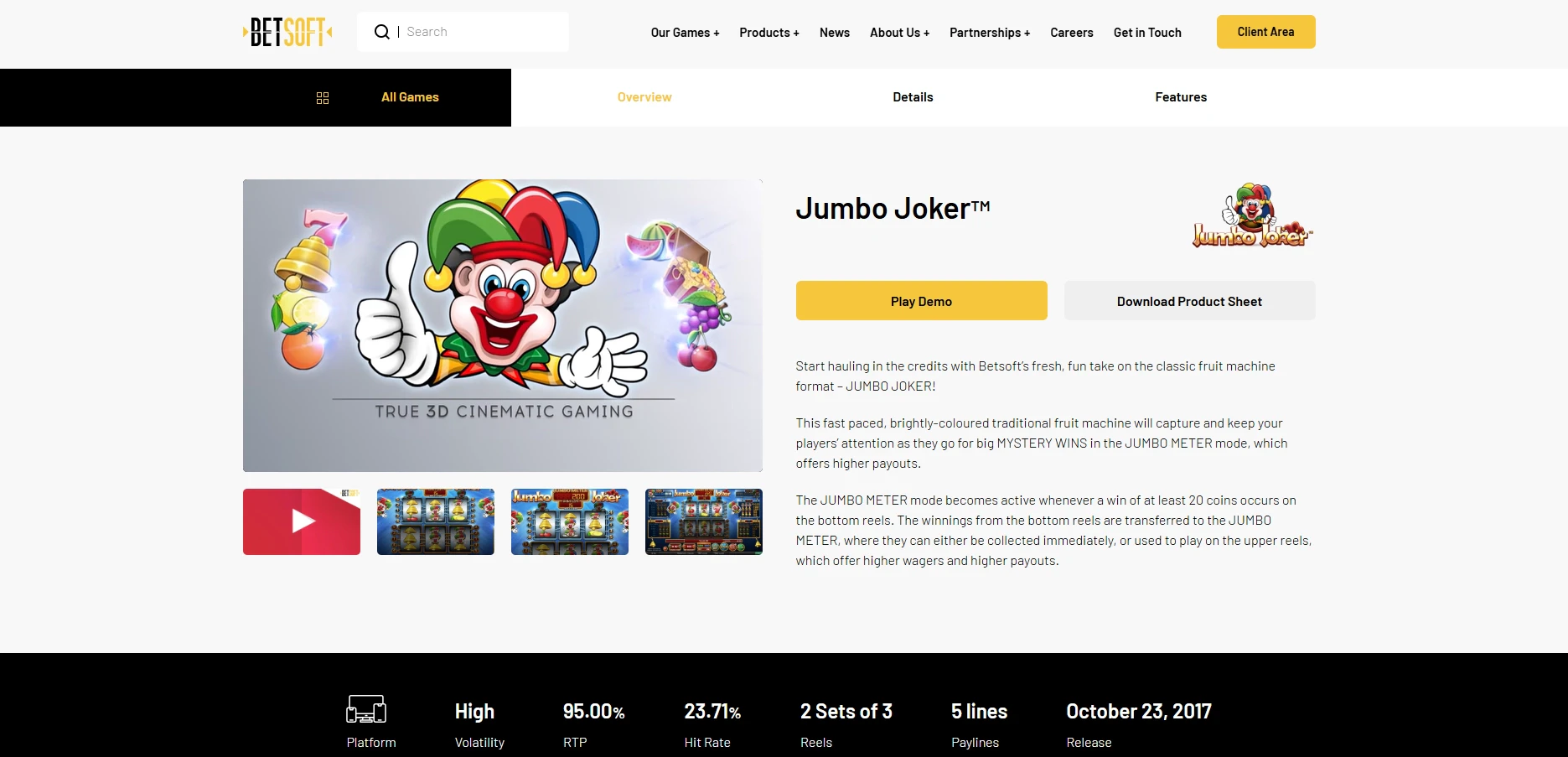Click the All Games grid icon

pos(323,98)
